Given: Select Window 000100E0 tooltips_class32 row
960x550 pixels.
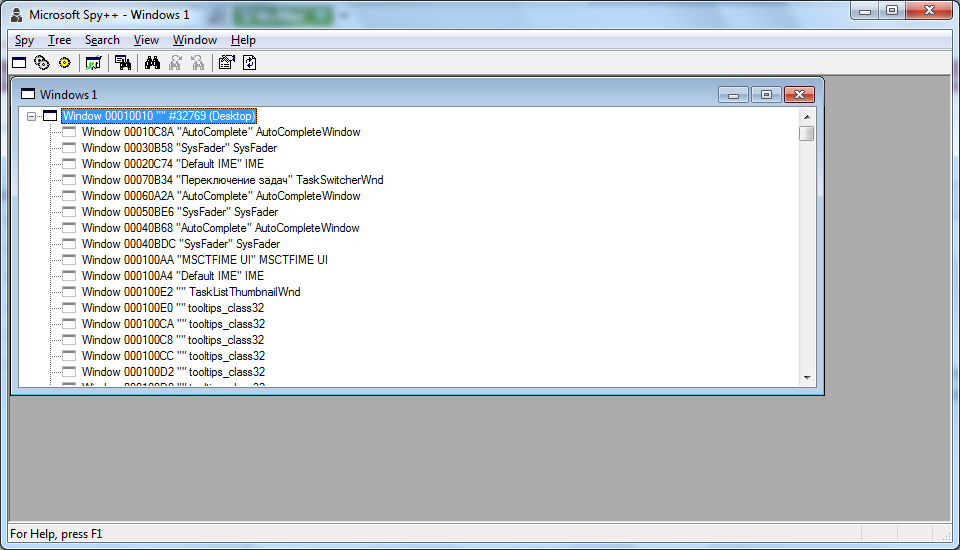Looking at the screenshot, I should (x=173, y=307).
